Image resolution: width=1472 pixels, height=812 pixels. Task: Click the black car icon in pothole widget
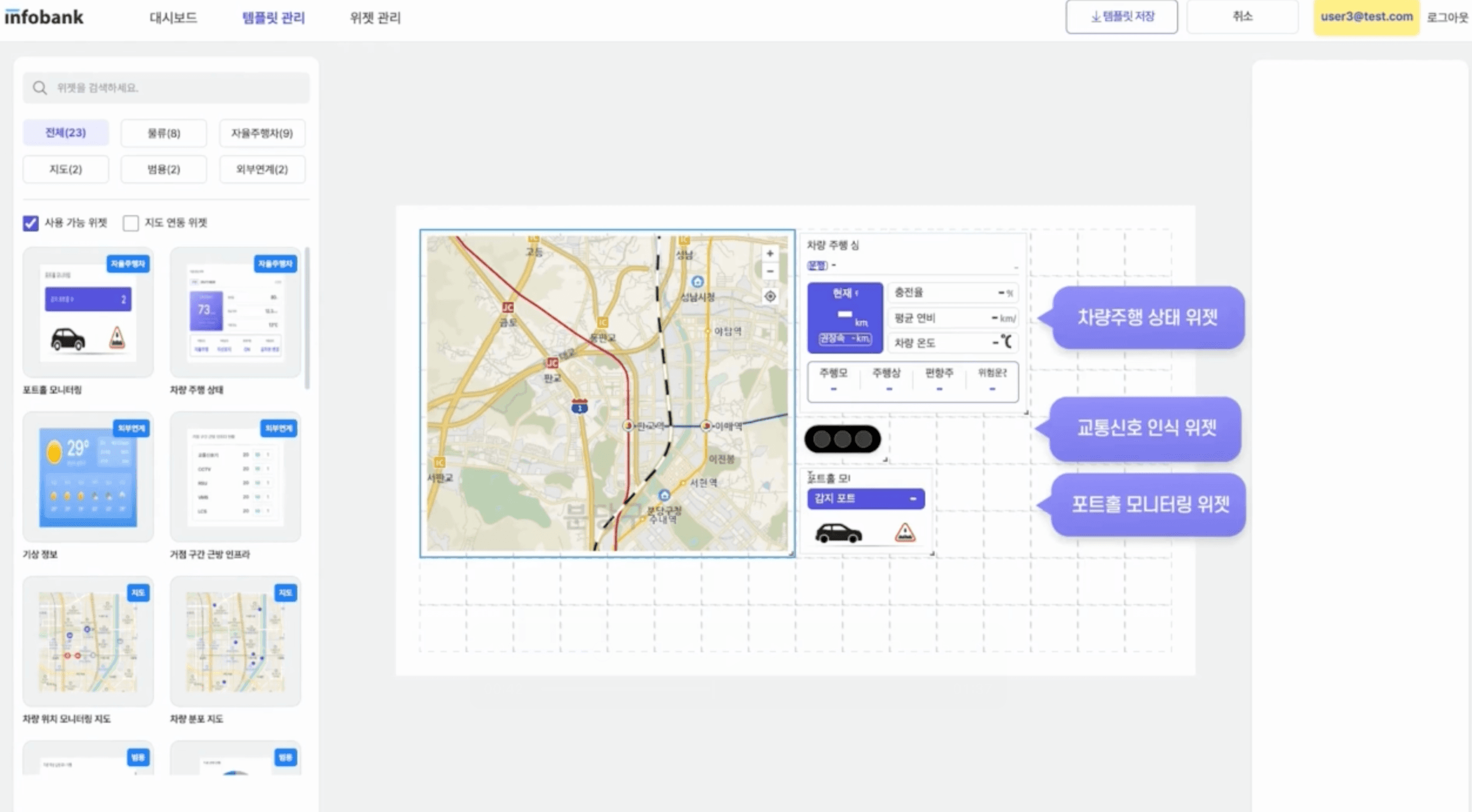click(838, 533)
